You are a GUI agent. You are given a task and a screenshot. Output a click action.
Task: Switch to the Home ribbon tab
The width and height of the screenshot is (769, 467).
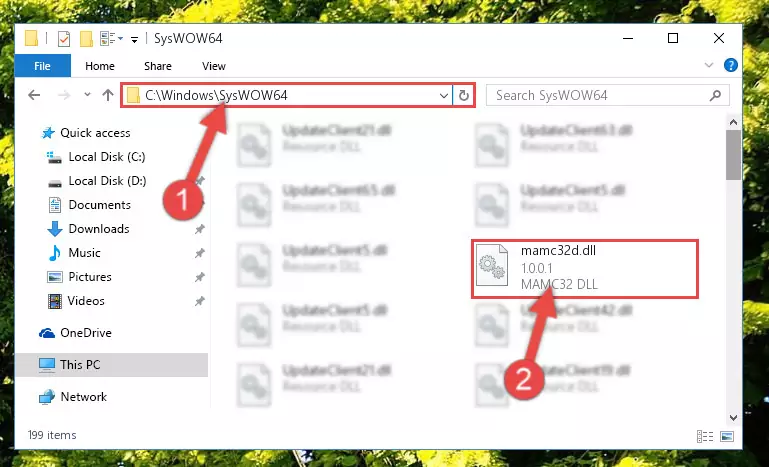point(100,66)
